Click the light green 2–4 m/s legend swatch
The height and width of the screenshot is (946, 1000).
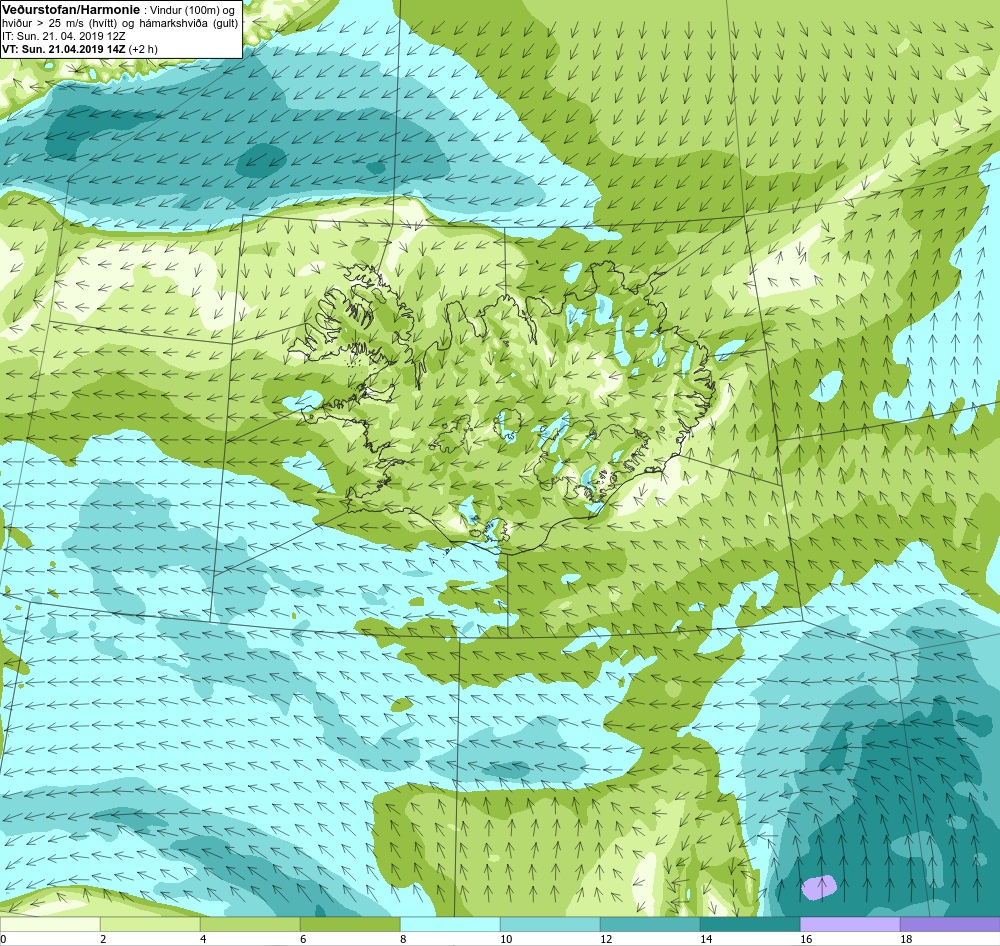(150, 924)
